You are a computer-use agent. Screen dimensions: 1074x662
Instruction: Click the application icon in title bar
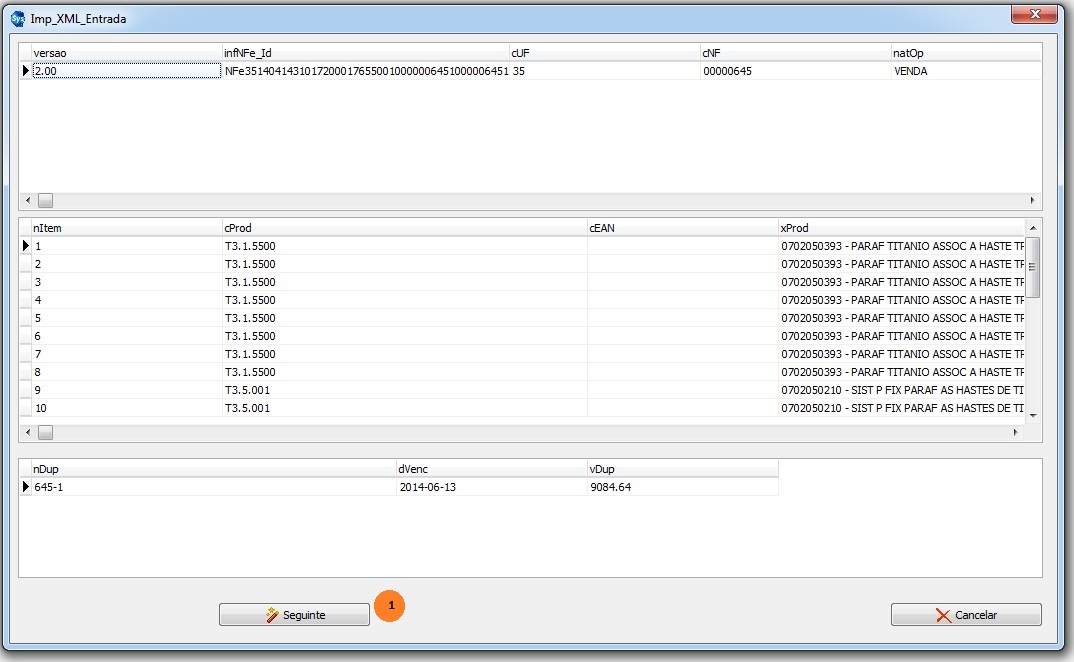click(x=17, y=19)
